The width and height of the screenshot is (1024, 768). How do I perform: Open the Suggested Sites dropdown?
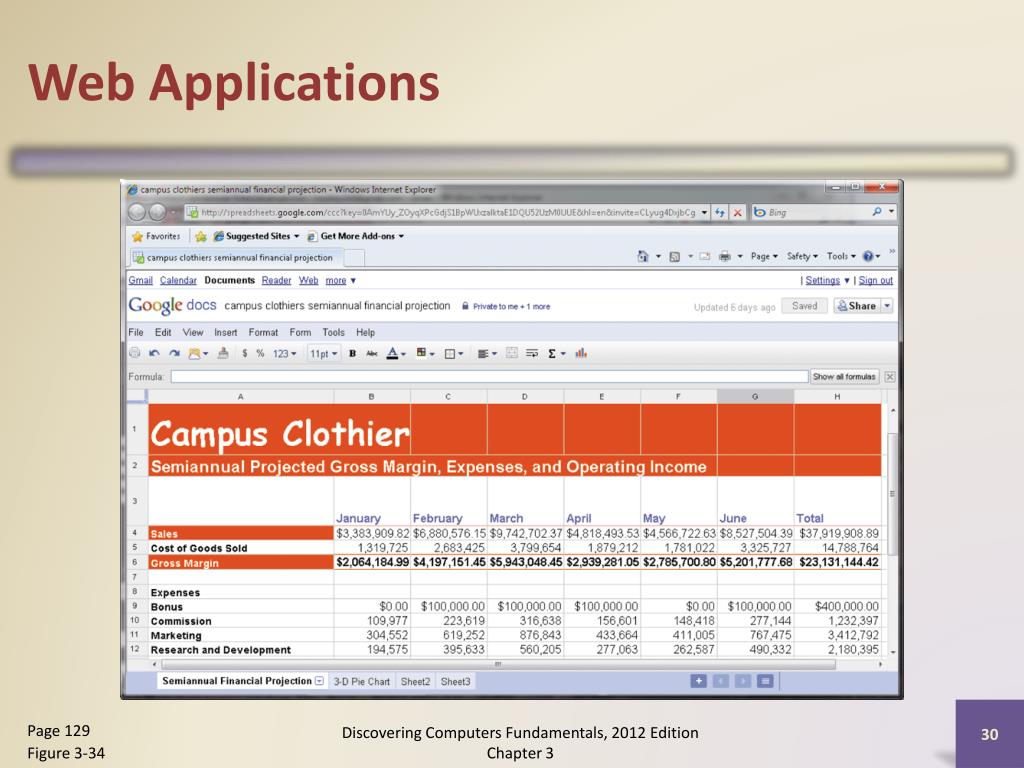[257, 236]
